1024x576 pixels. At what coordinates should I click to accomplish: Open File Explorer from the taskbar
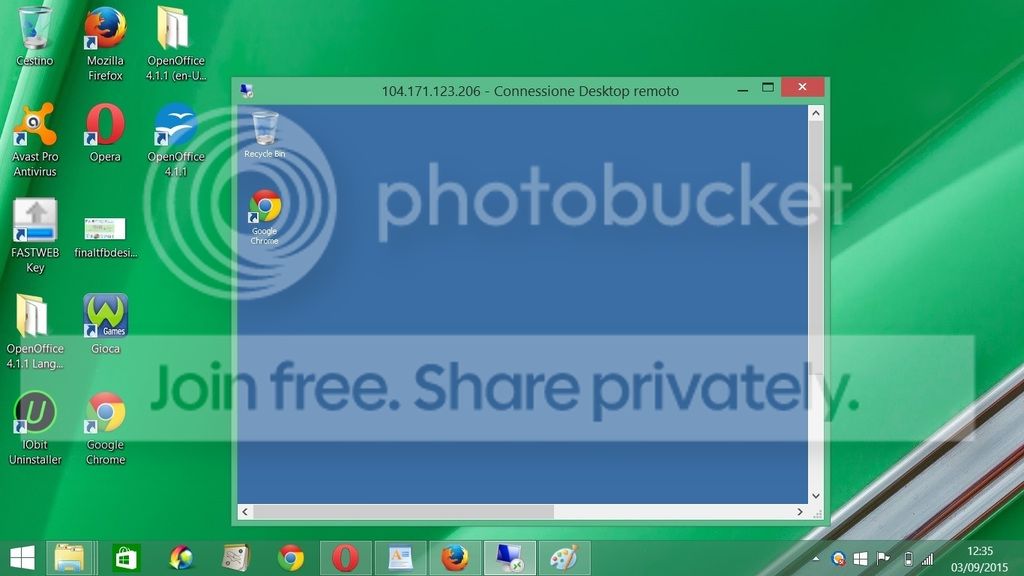(69, 558)
